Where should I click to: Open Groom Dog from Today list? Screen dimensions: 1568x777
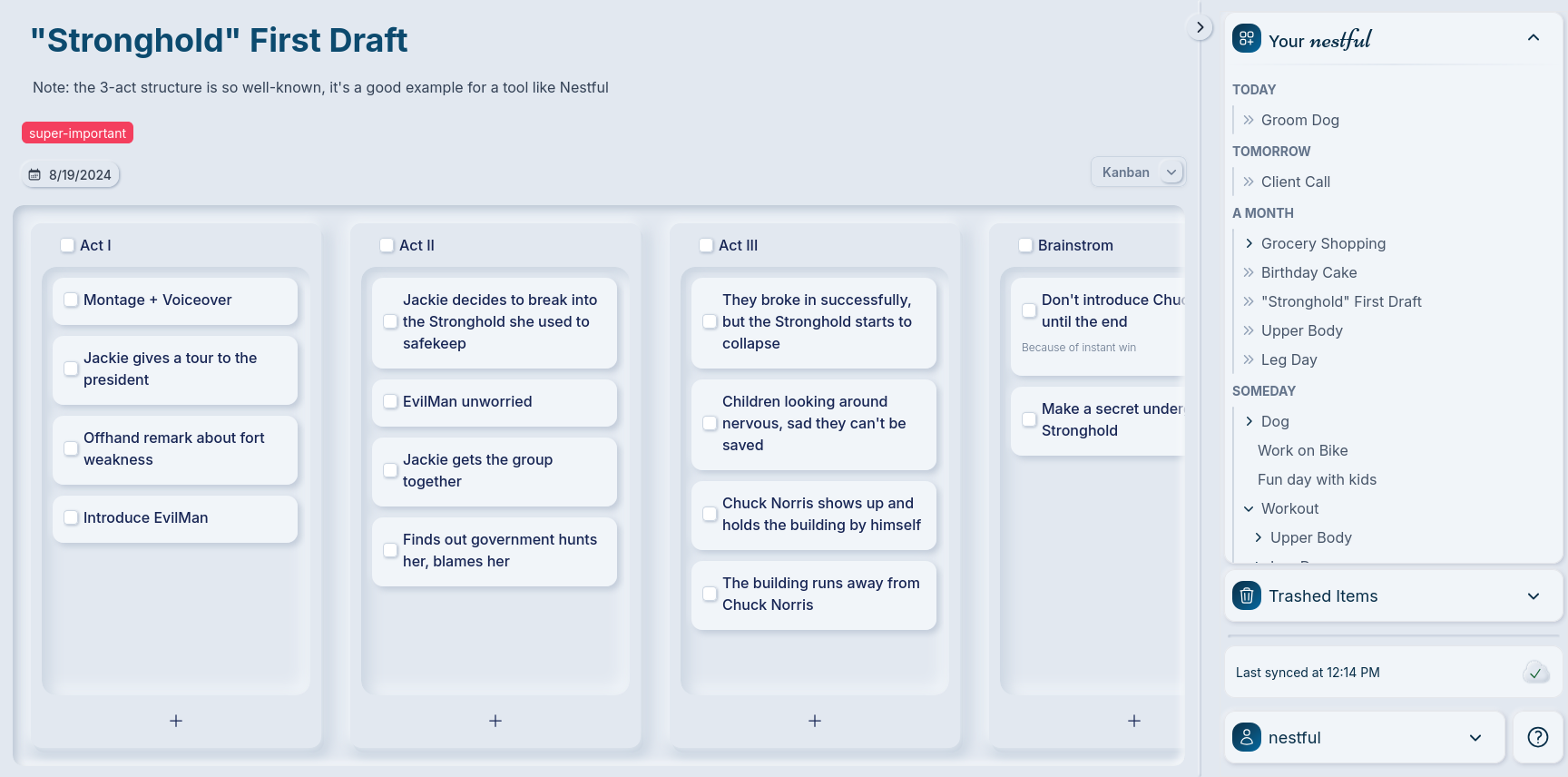1299,120
